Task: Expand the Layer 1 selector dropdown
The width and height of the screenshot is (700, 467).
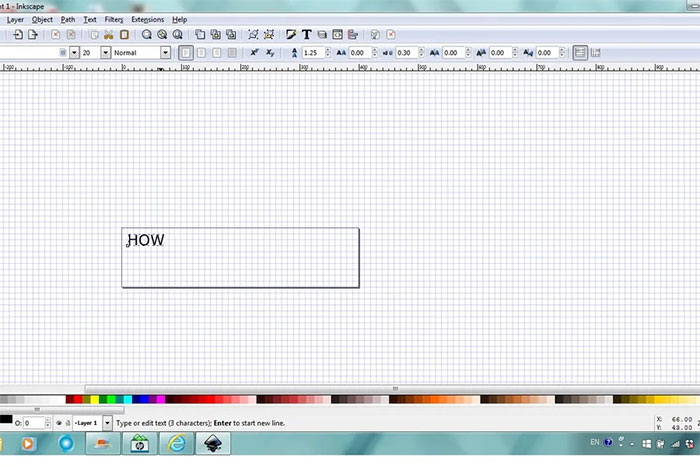Action: 108,423
